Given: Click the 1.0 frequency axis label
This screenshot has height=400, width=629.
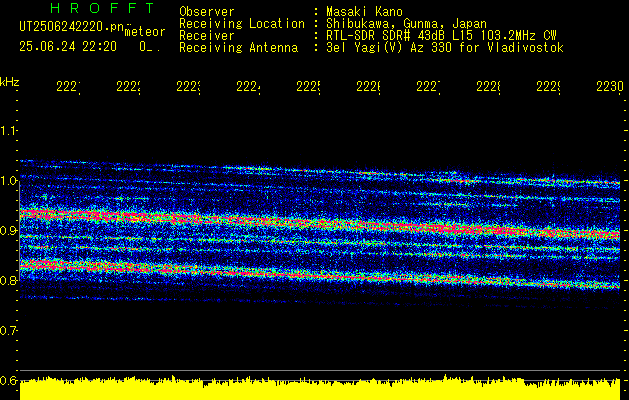Looking at the screenshot, I should coord(8,181).
